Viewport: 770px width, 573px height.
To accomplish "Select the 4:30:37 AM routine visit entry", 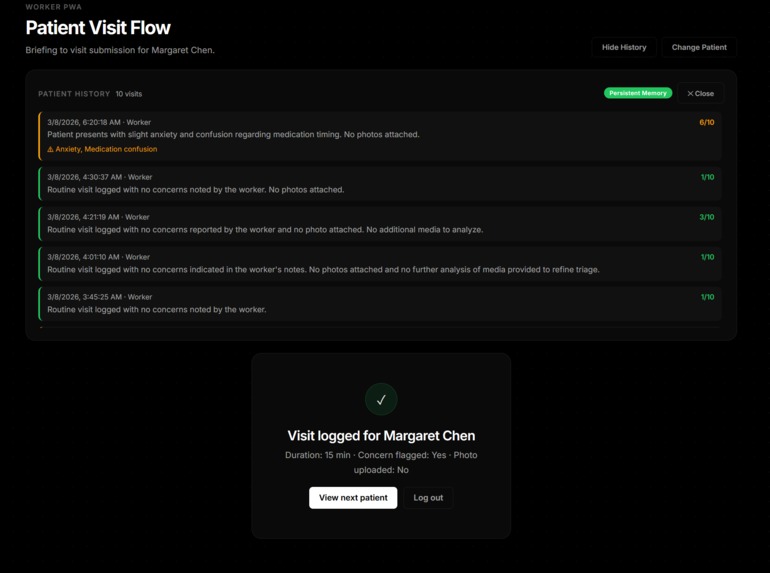I will (380, 184).
